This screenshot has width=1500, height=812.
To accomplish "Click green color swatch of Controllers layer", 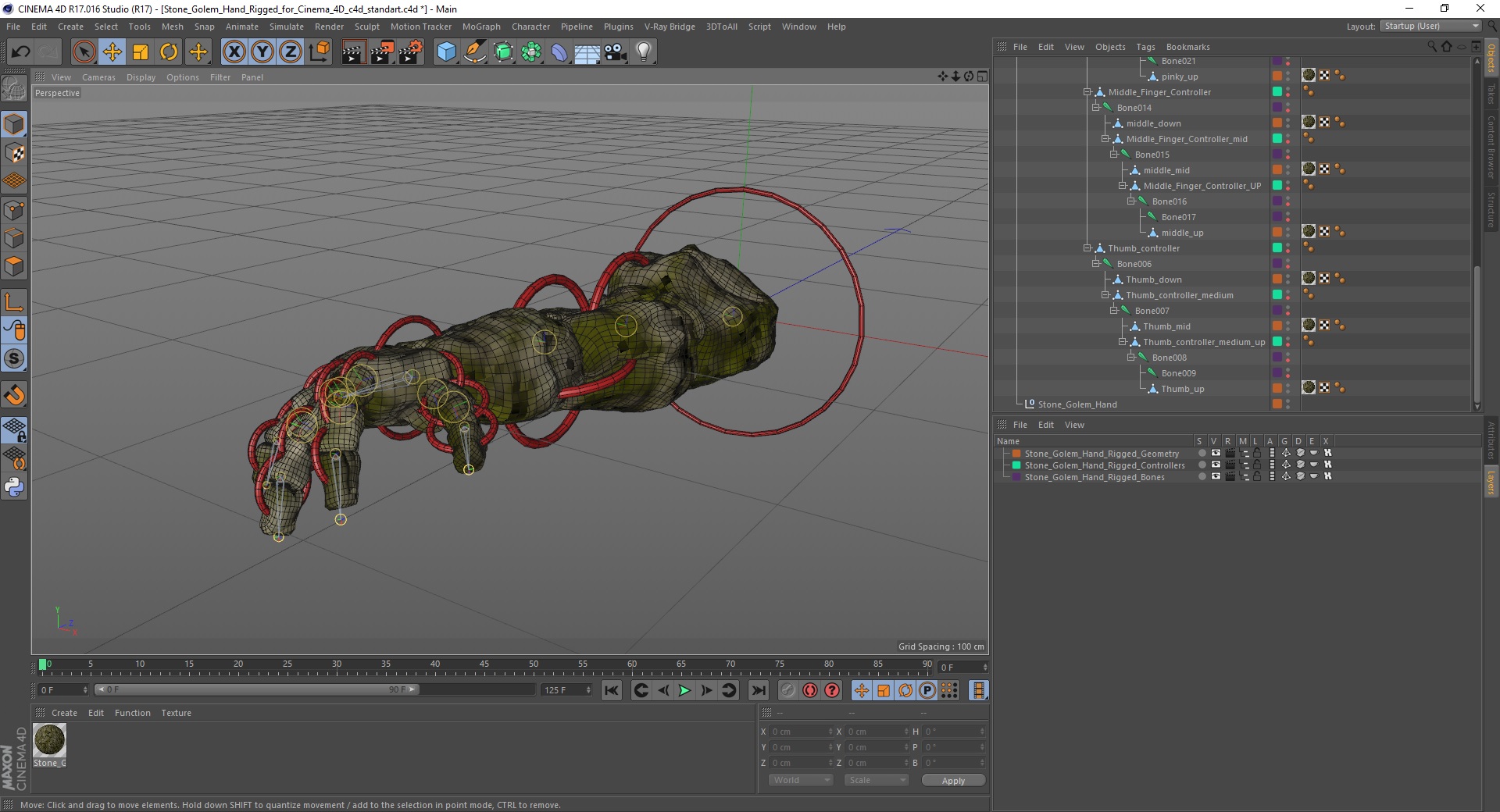I will [x=1016, y=465].
